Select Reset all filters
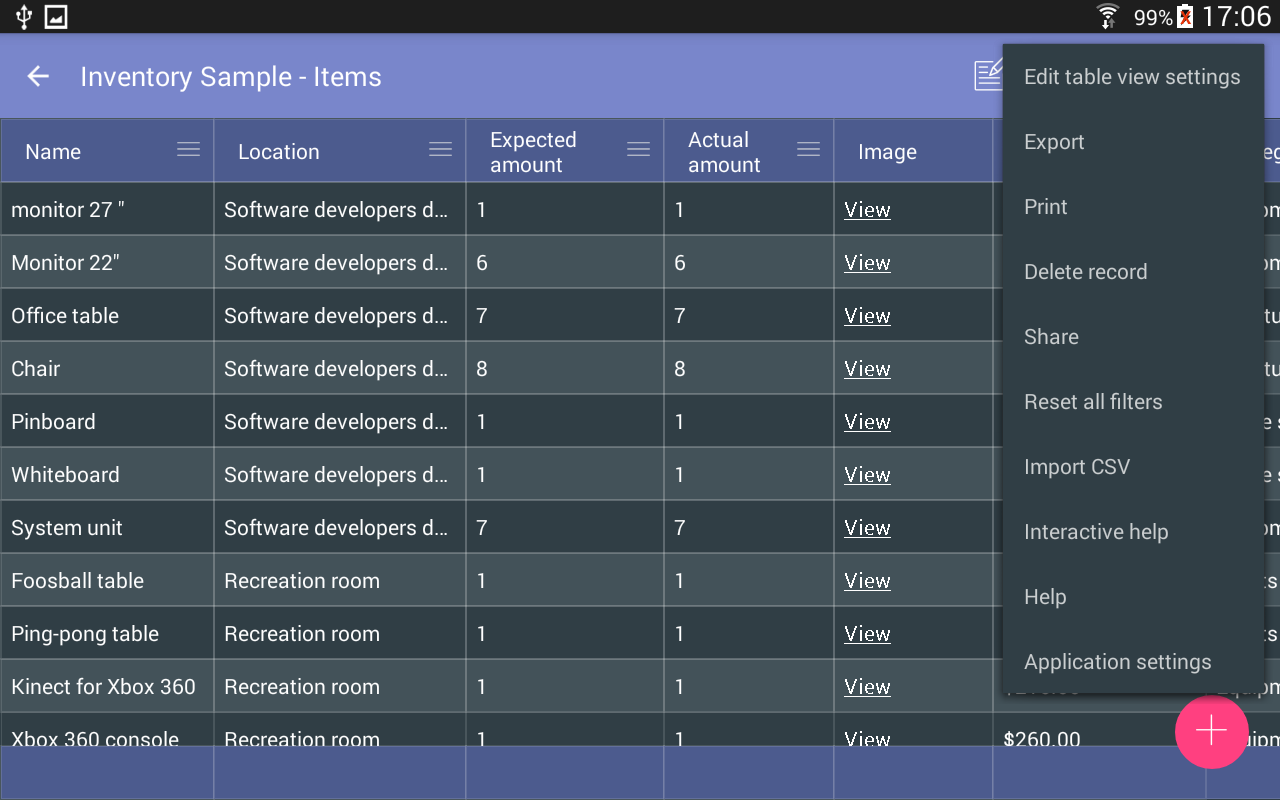This screenshot has width=1280, height=800. click(1132, 402)
